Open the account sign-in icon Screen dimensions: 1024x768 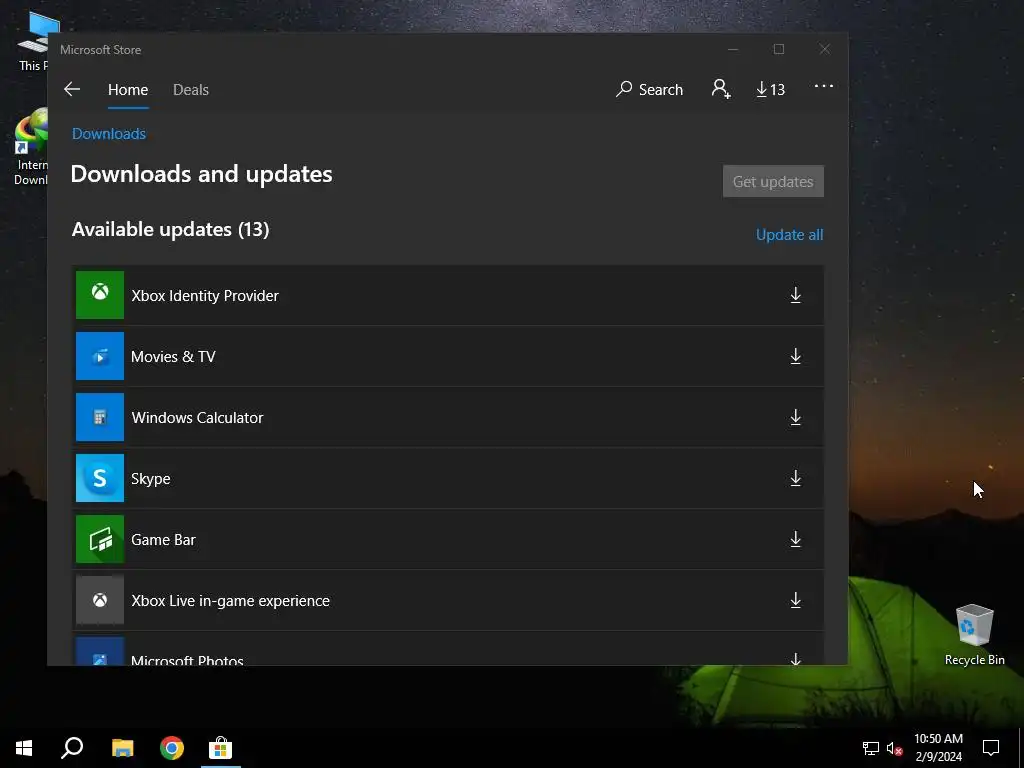(721, 89)
